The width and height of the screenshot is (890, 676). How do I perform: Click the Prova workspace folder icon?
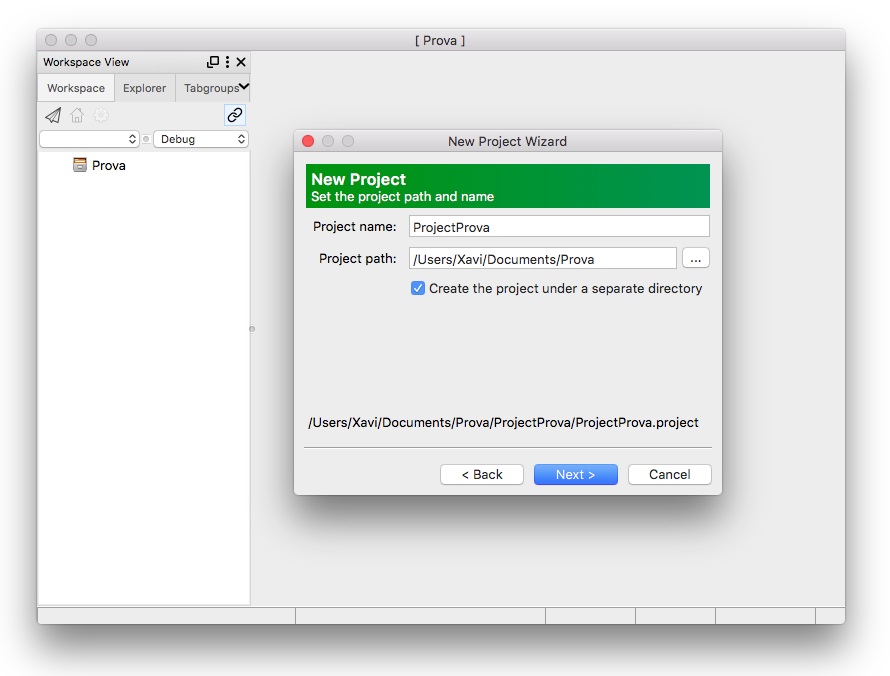coord(80,165)
